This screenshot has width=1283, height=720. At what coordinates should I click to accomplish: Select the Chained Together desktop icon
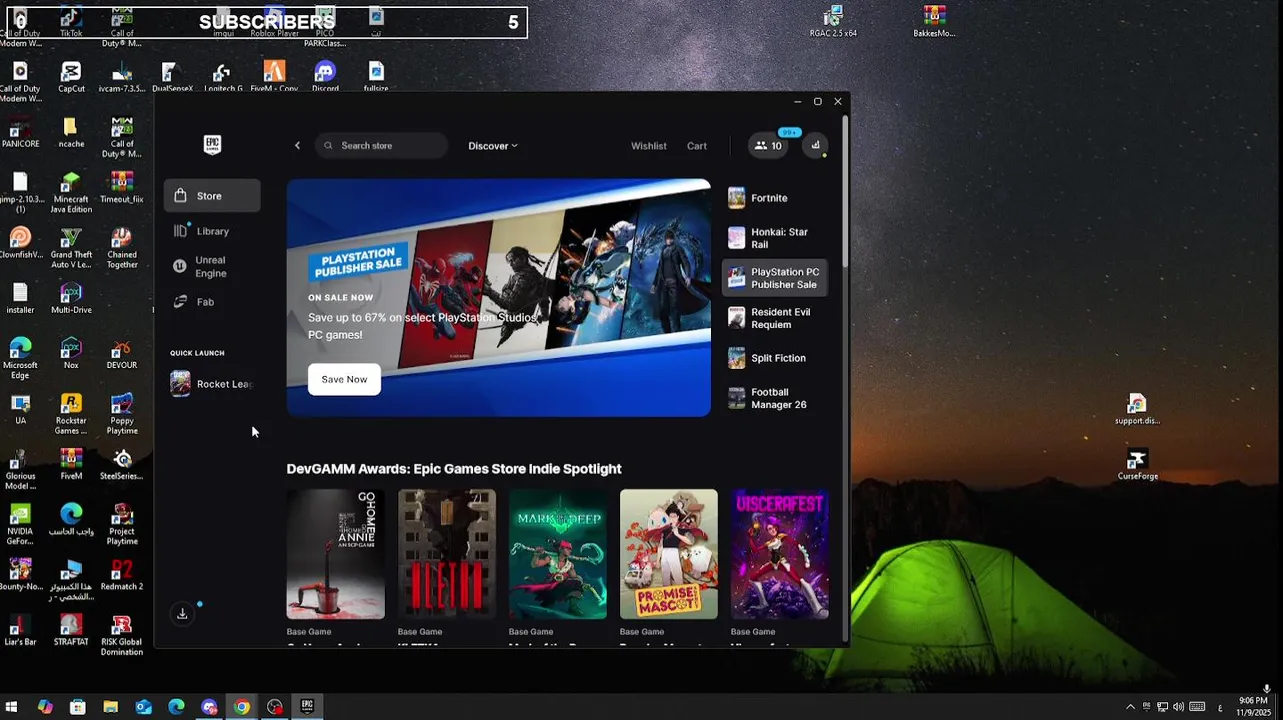[x=122, y=249]
